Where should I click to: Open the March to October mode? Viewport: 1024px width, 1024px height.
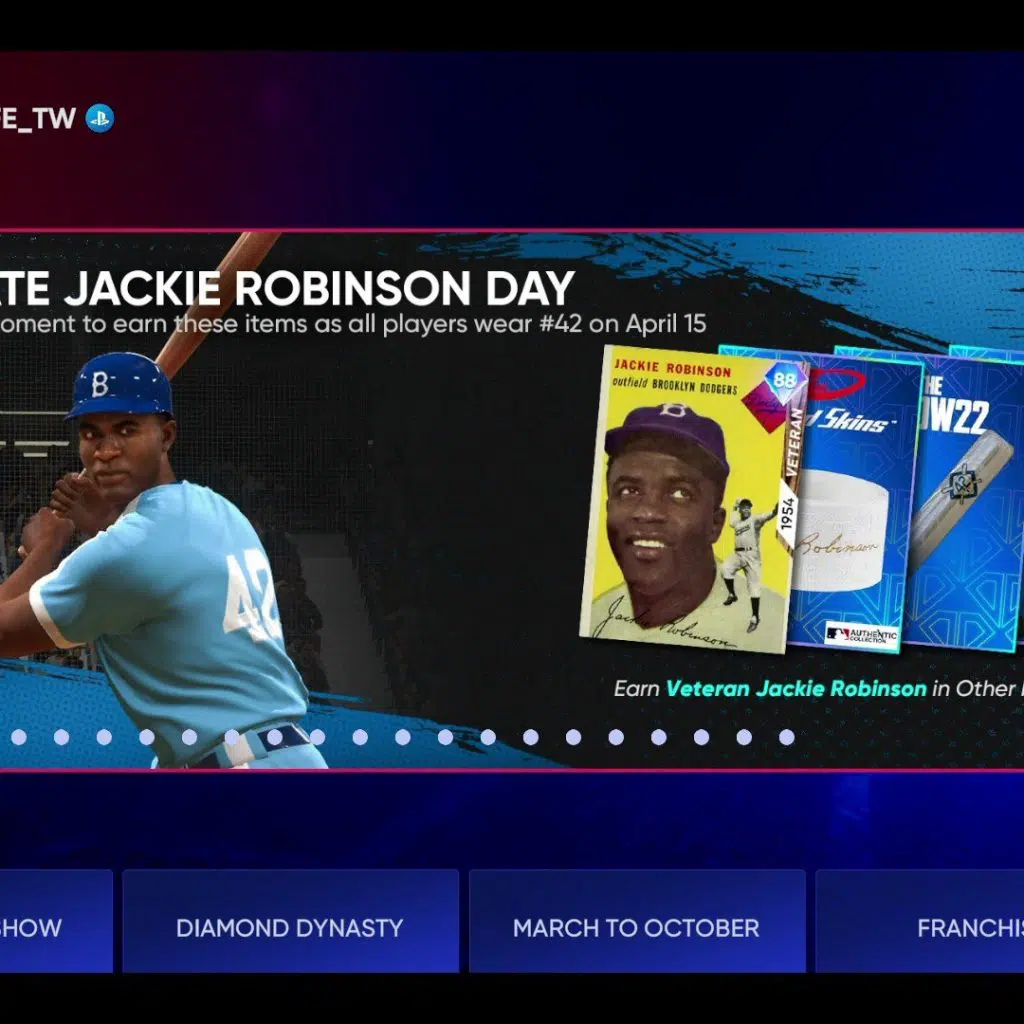pos(636,927)
